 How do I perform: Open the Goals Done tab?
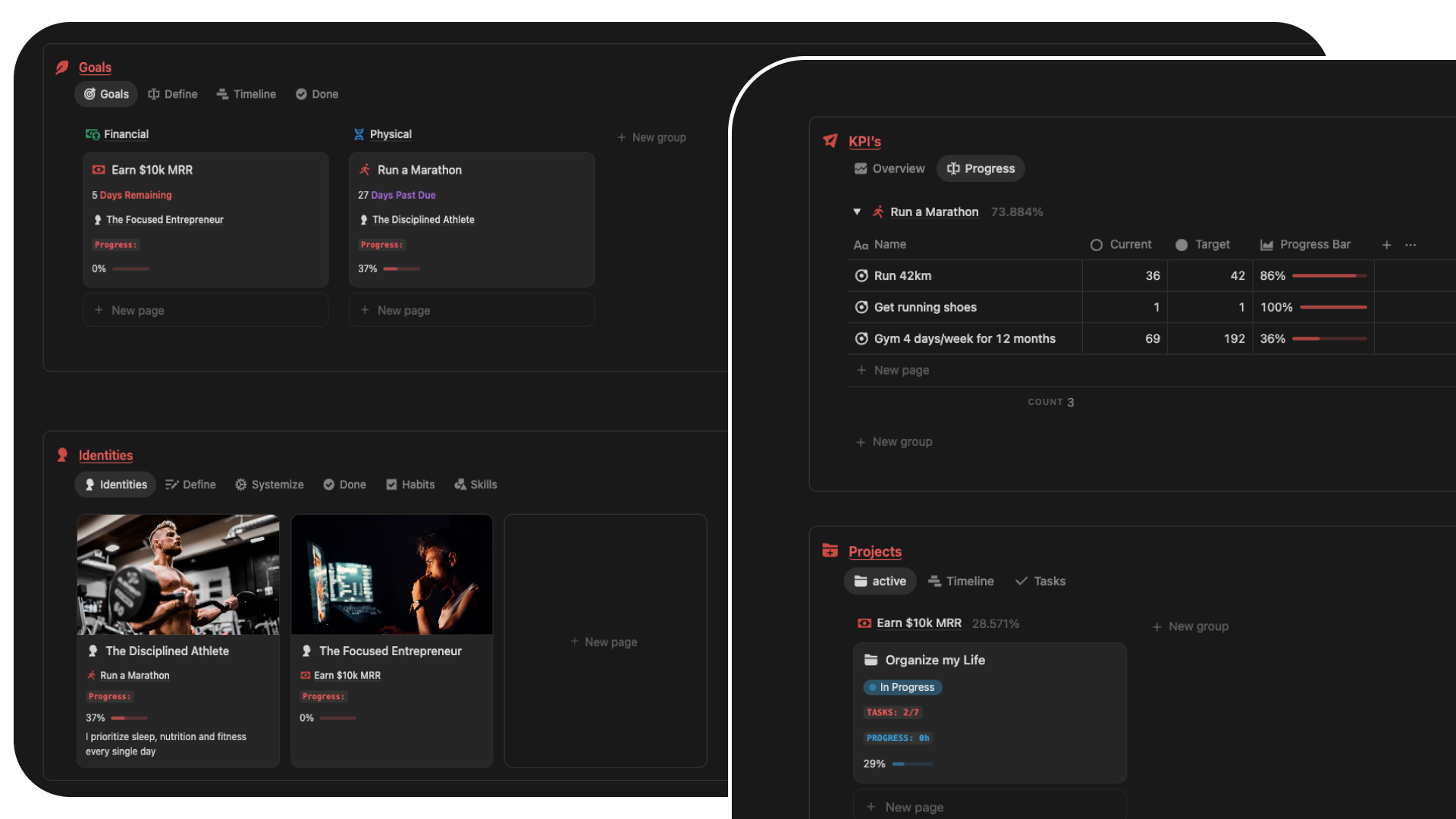[x=317, y=94]
